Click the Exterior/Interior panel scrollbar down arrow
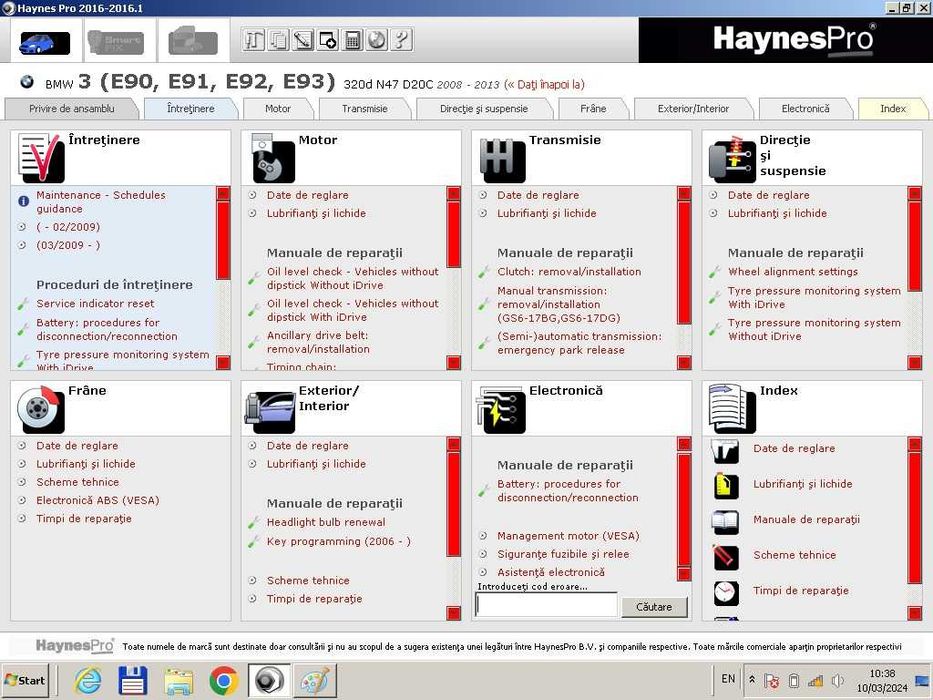The width and height of the screenshot is (933, 700). (453, 612)
